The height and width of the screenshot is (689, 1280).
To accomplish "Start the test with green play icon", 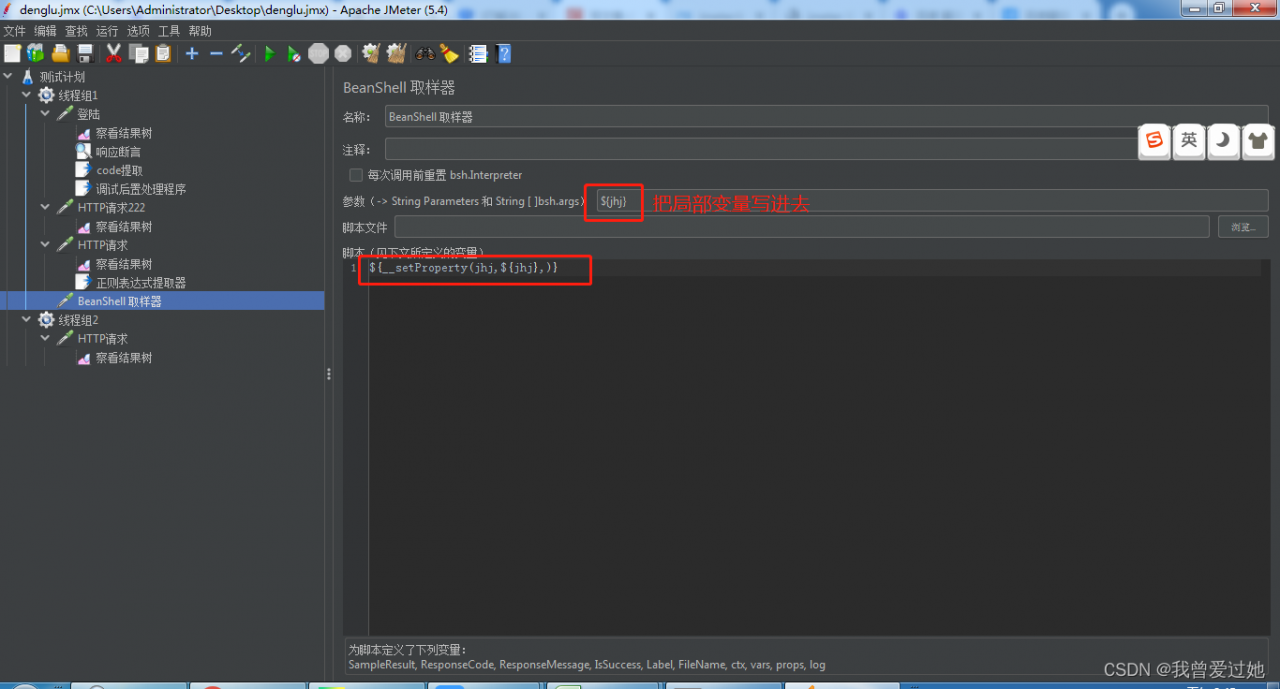I will tap(270, 54).
